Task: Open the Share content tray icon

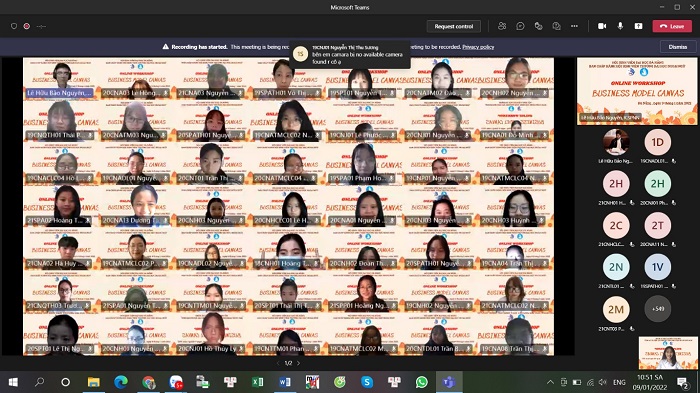Action: point(638,26)
